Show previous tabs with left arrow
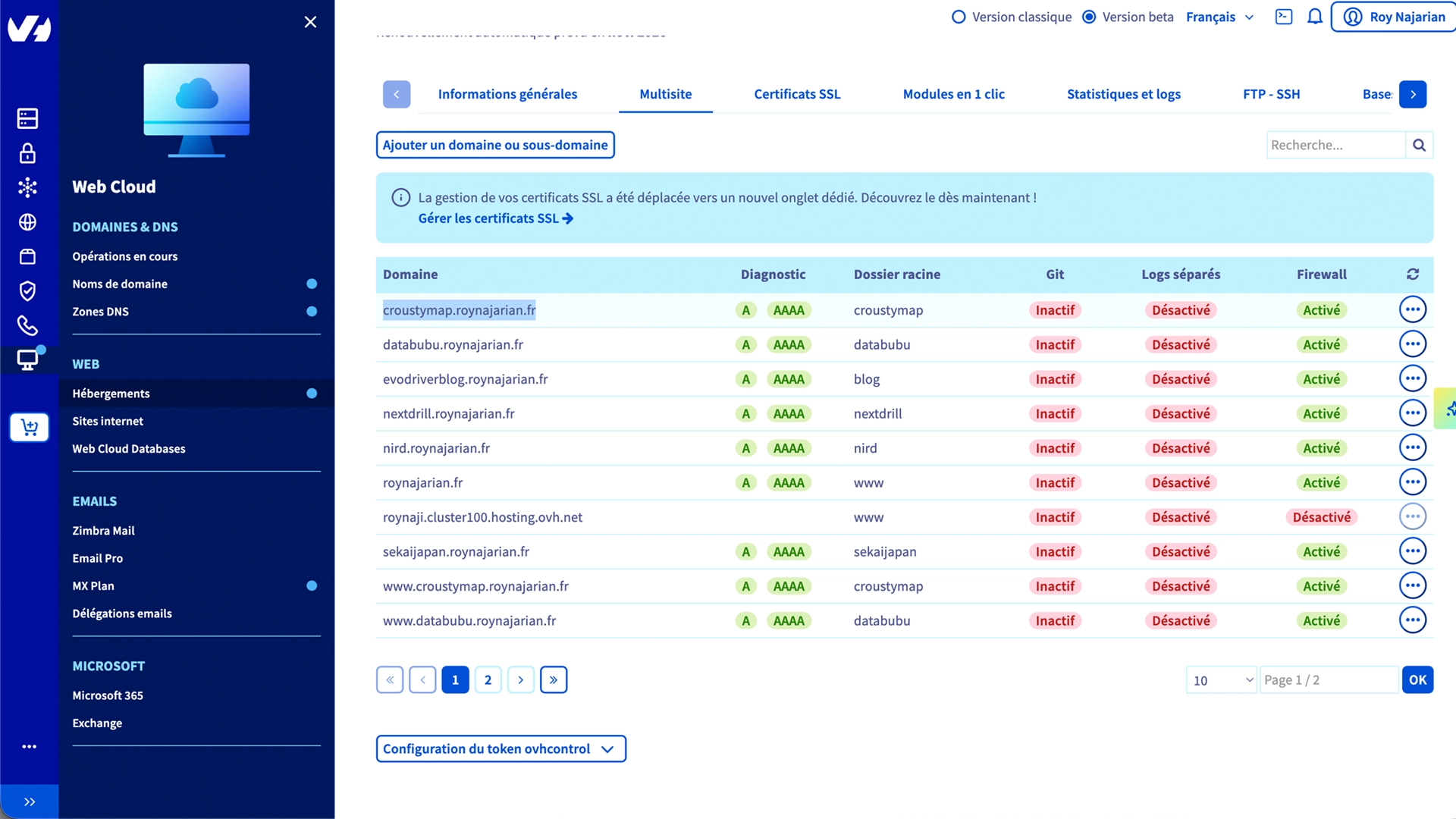The height and width of the screenshot is (819, 1456). 397,94
